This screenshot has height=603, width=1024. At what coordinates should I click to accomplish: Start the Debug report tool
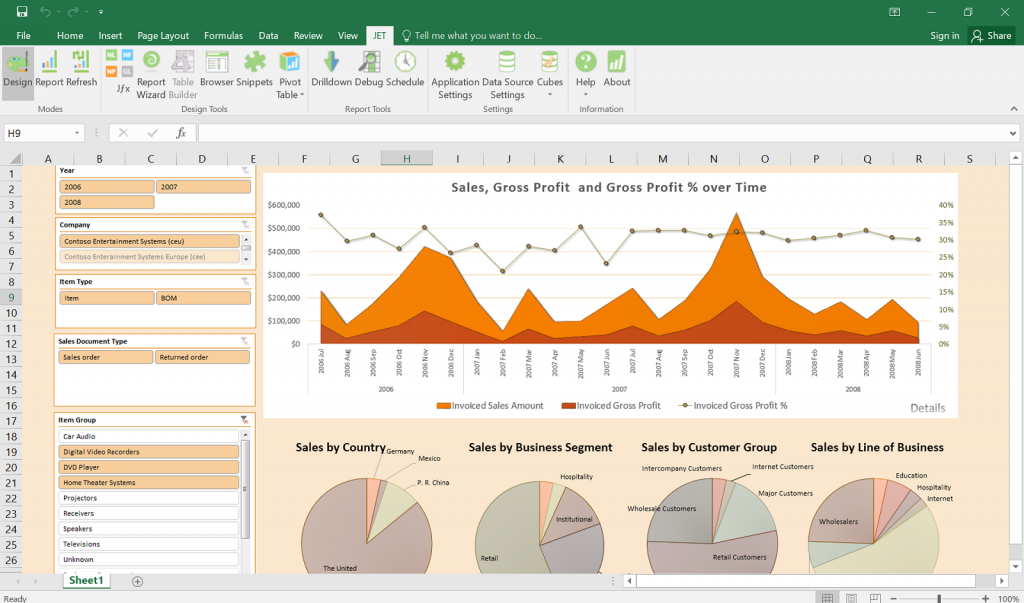(x=368, y=69)
